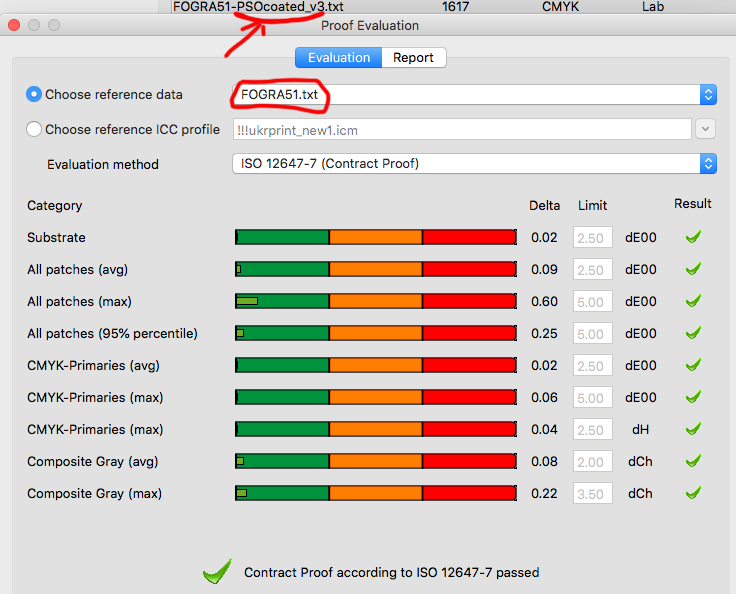This screenshot has width=736, height=594.
Task: Click the 95% percentile result checkmark
Action: pyautogui.click(x=693, y=332)
